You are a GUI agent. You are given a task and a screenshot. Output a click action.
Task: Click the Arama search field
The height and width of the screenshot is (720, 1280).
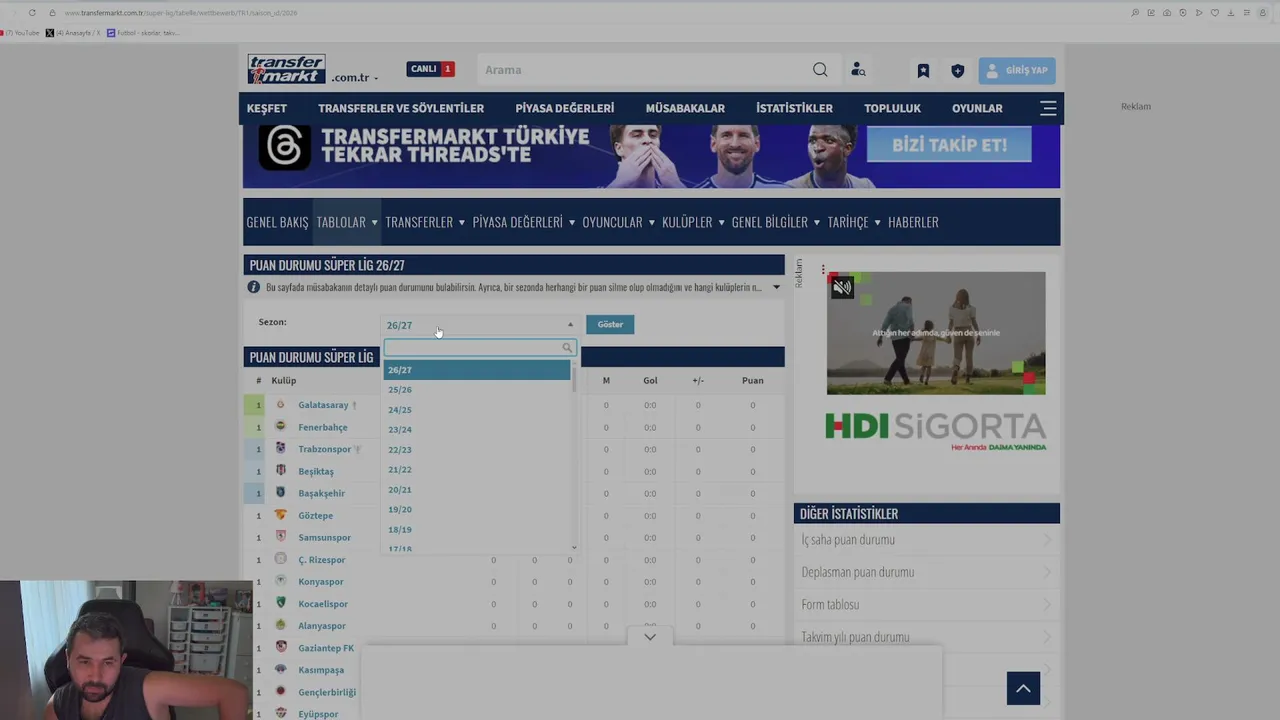click(x=646, y=70)
